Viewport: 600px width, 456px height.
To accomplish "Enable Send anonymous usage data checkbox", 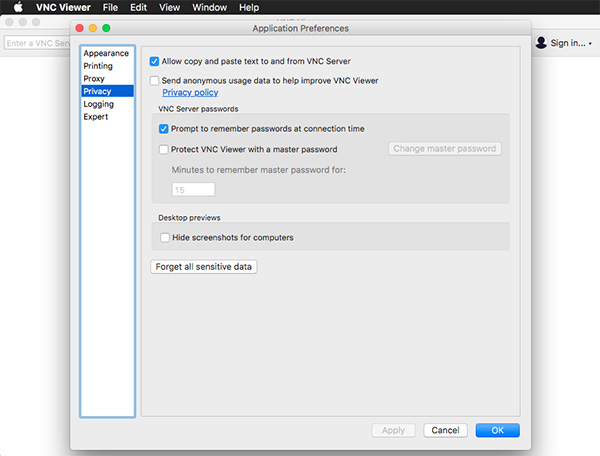I will click(154, 80).
